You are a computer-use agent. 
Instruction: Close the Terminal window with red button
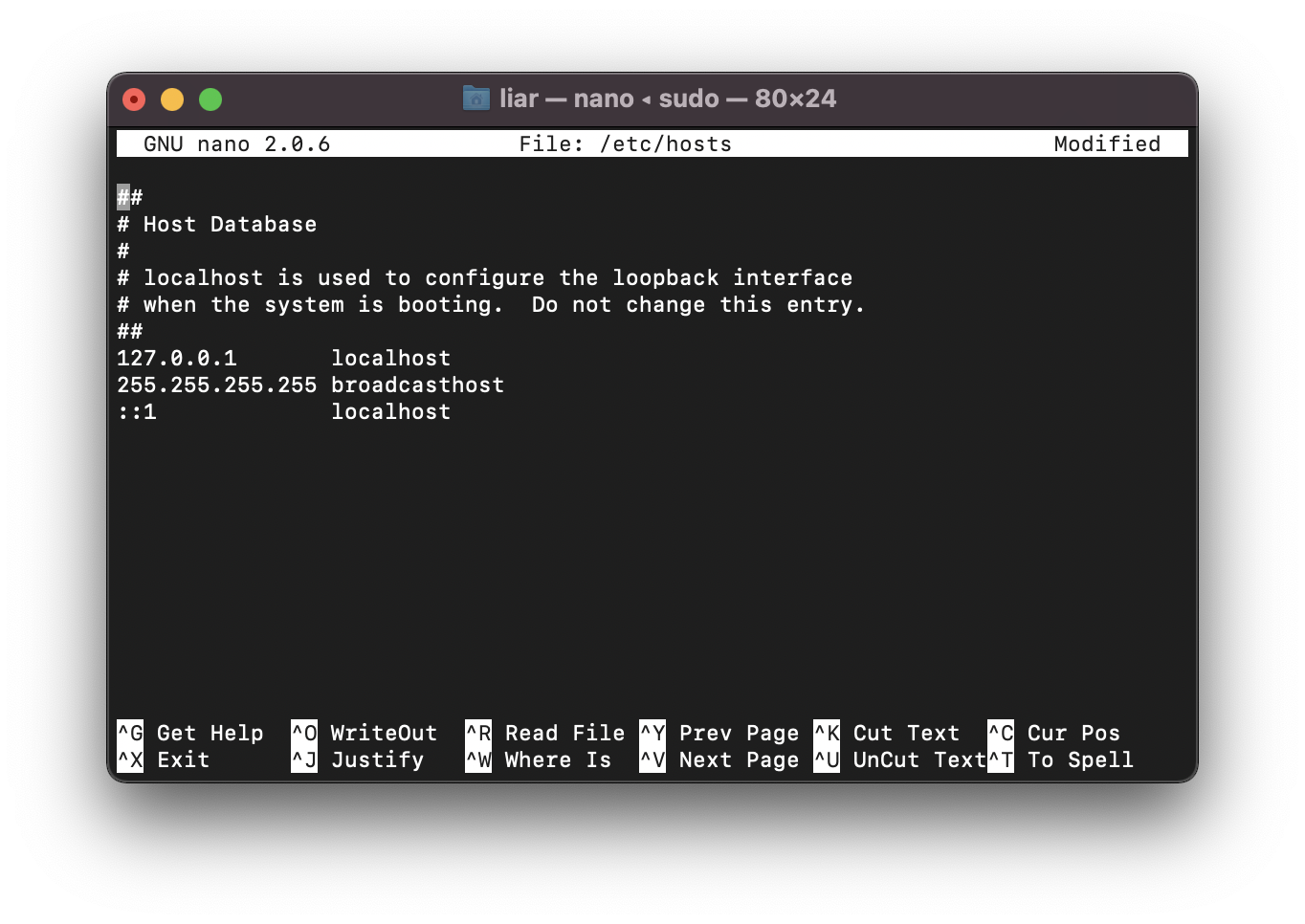coord(134,99)
